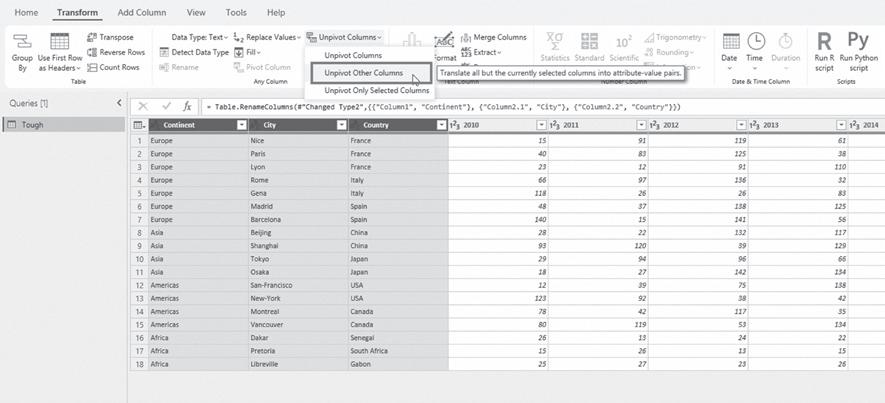
Task: Click the Pretoria cell
Action: (298, 351)
